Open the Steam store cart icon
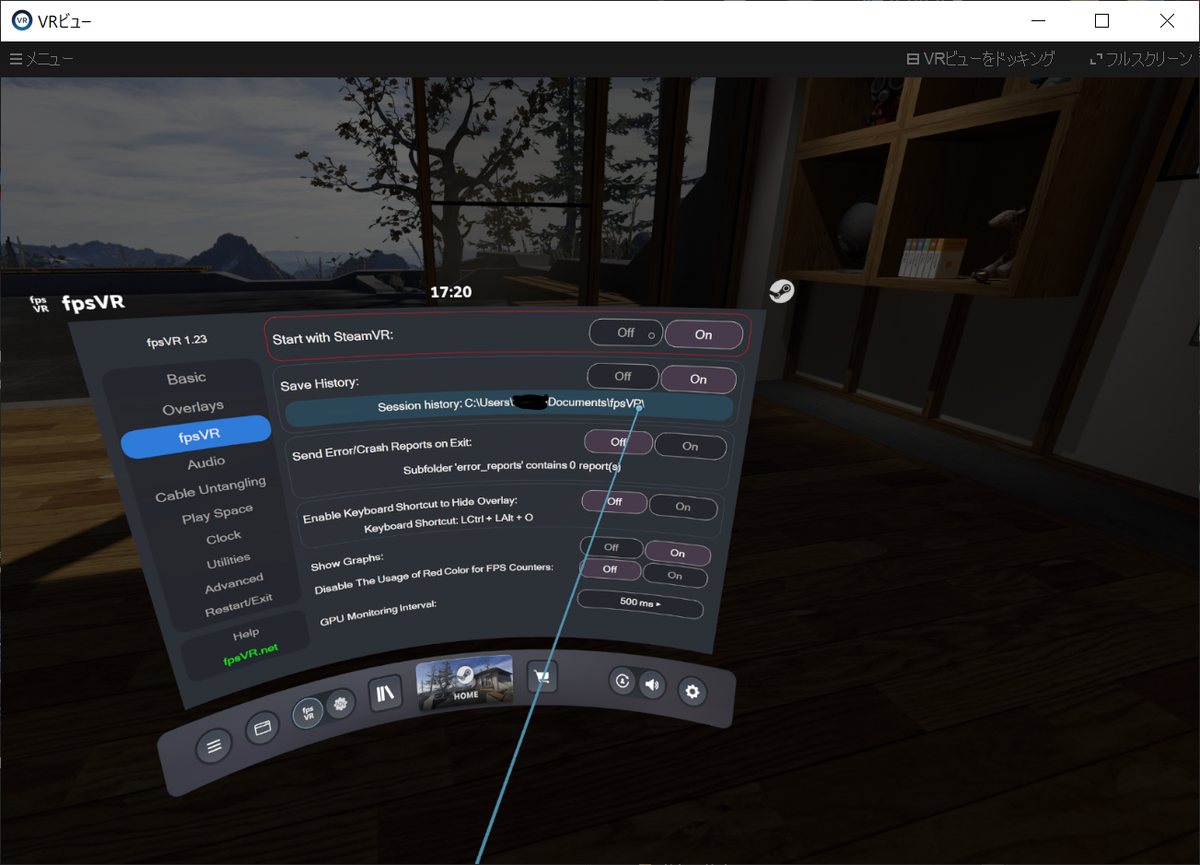Viewport: 1200px width, 865px height. (x=541, y=677)
